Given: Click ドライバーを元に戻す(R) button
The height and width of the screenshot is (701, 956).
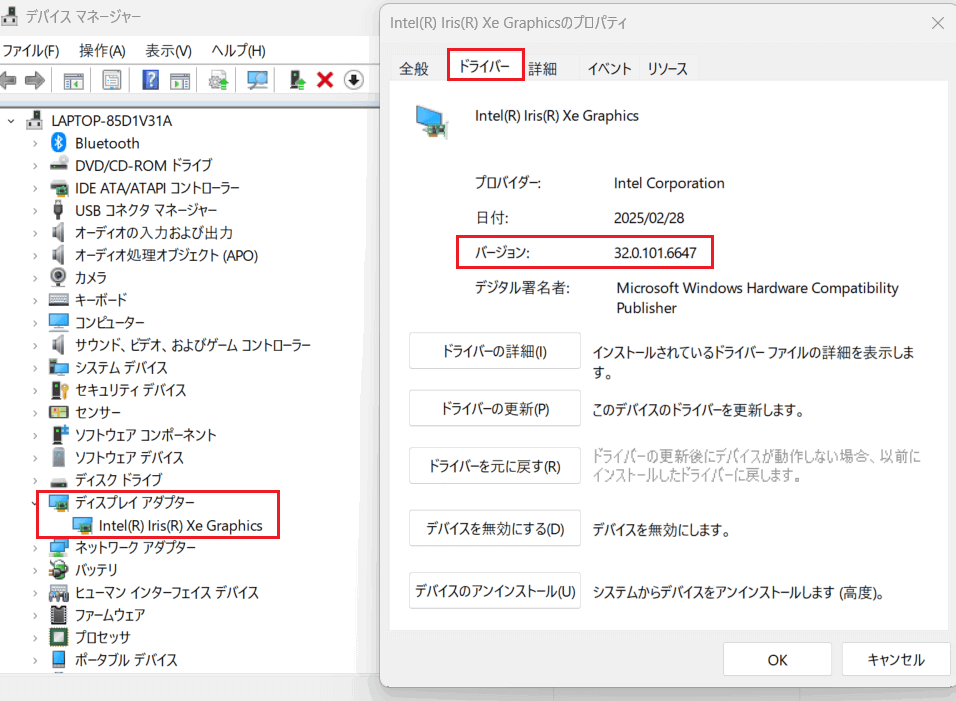Looking at the screenshot, I should click(494, 466).
